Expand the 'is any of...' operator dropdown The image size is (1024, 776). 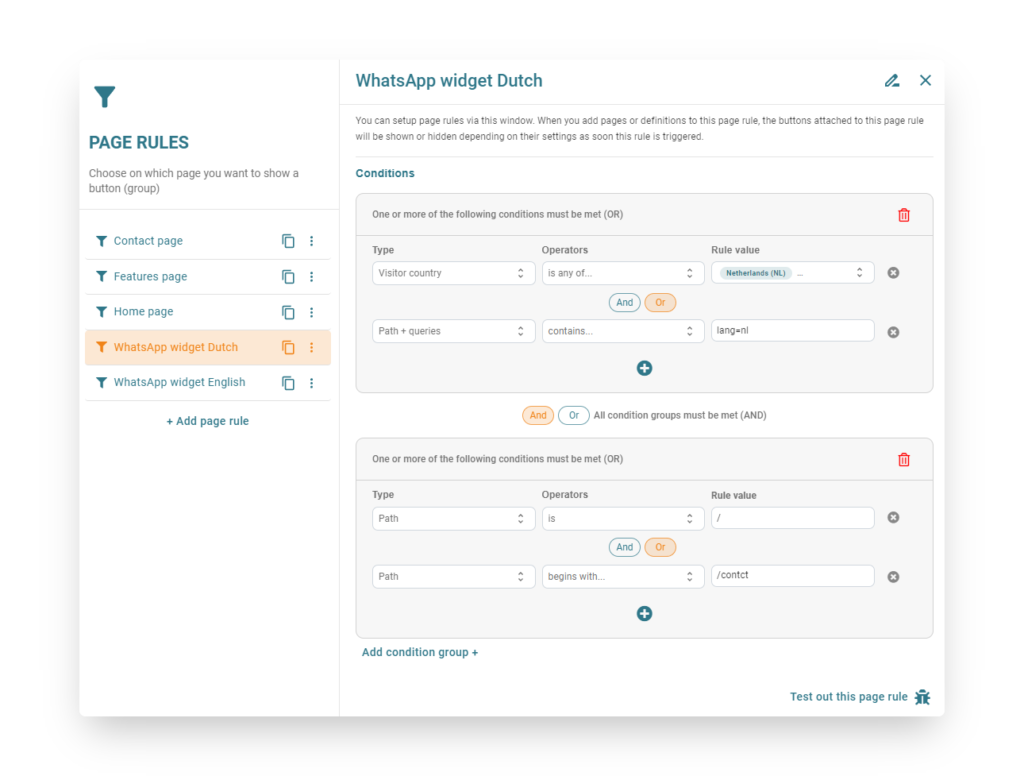(622, 273)
